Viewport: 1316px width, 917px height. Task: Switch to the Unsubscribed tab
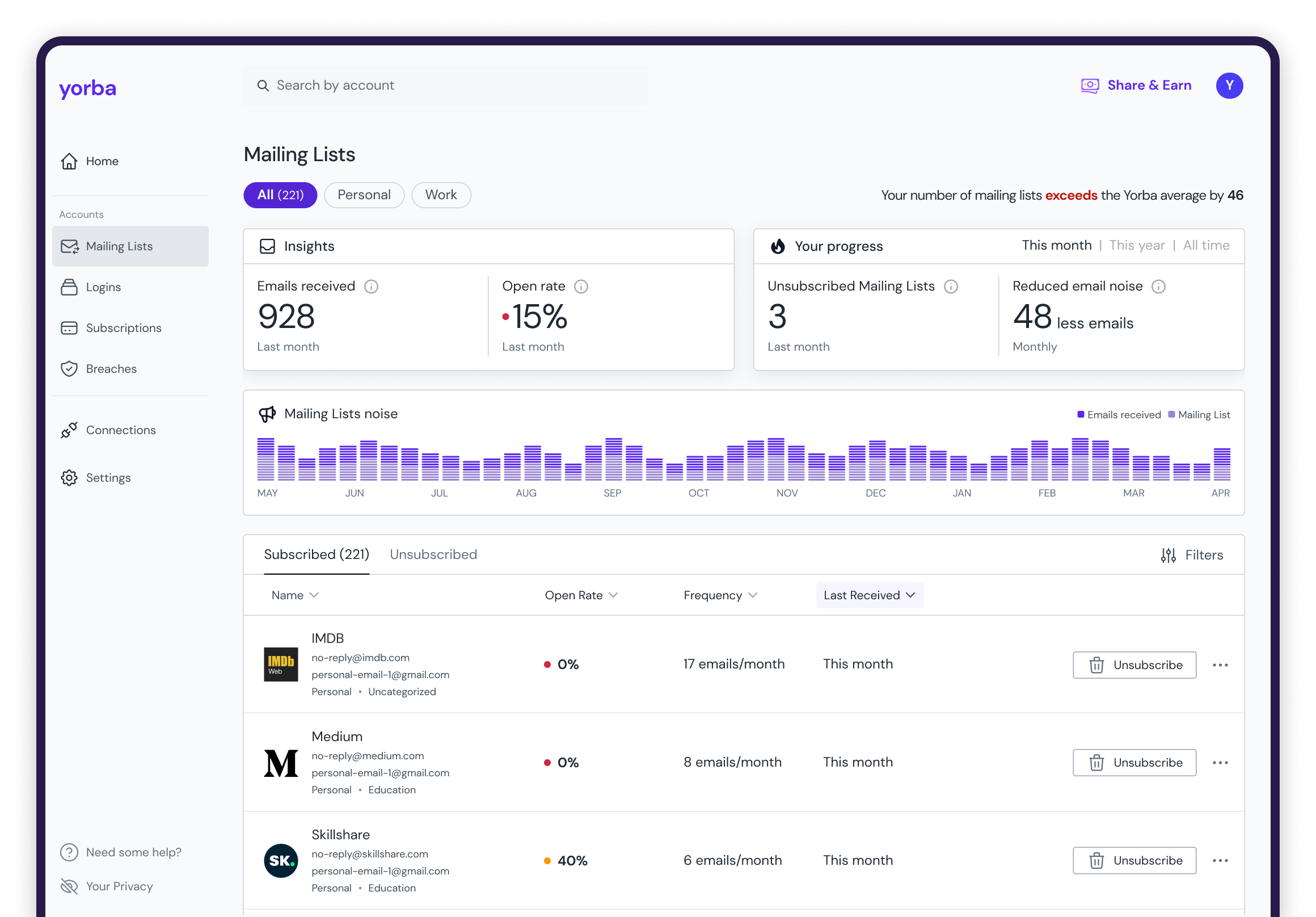(433, 554)
